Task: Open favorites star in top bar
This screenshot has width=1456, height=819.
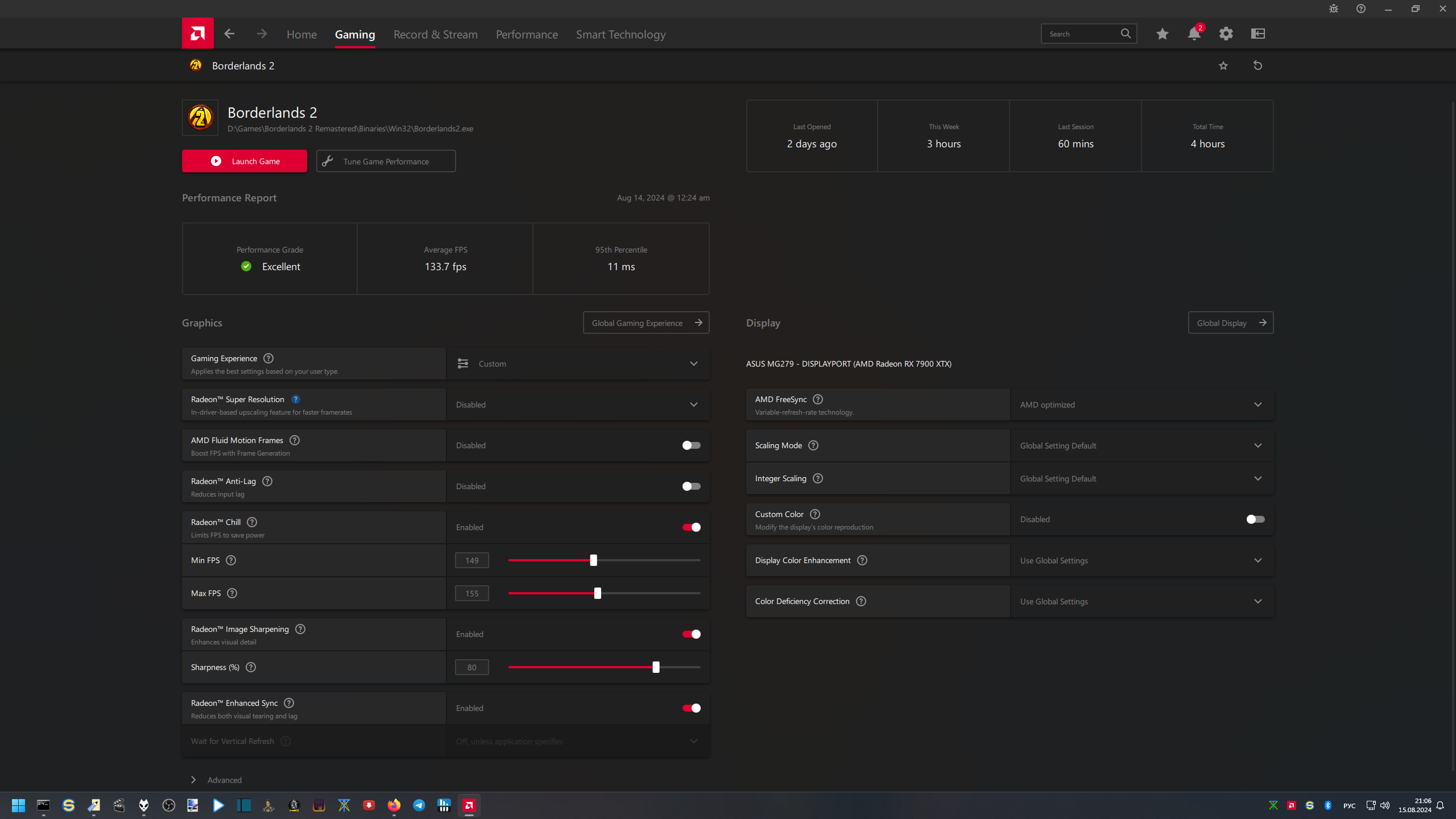Action: (x=1162, y=34)
